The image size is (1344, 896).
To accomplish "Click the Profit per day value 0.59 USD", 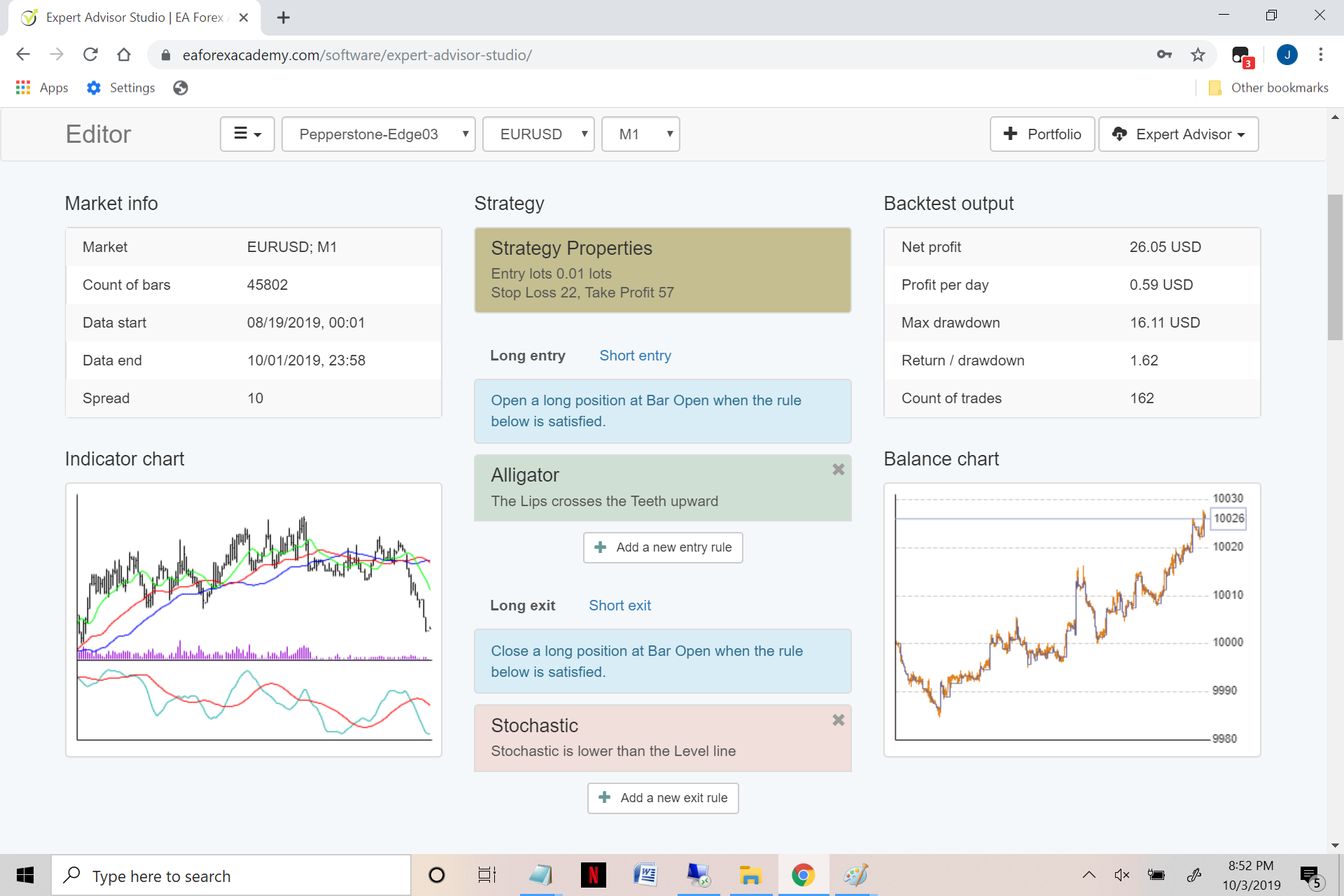I will coord(1161,285).
